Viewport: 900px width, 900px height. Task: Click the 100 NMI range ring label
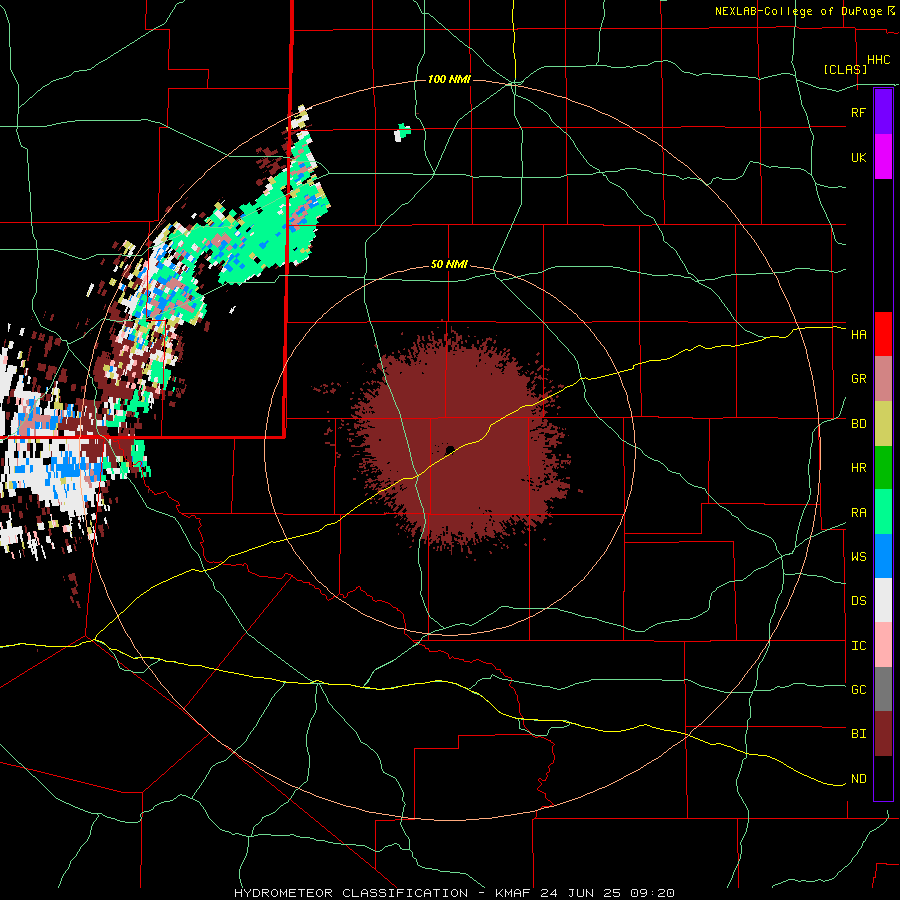[x=449, y=79]
